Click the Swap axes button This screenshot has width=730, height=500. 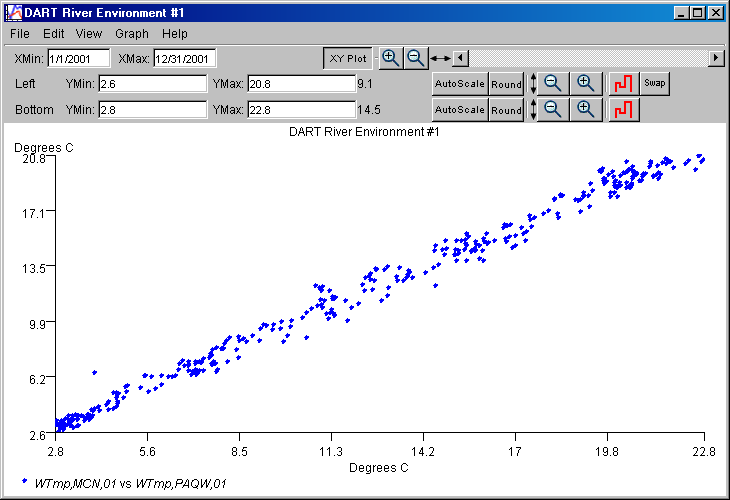[655, 83]
